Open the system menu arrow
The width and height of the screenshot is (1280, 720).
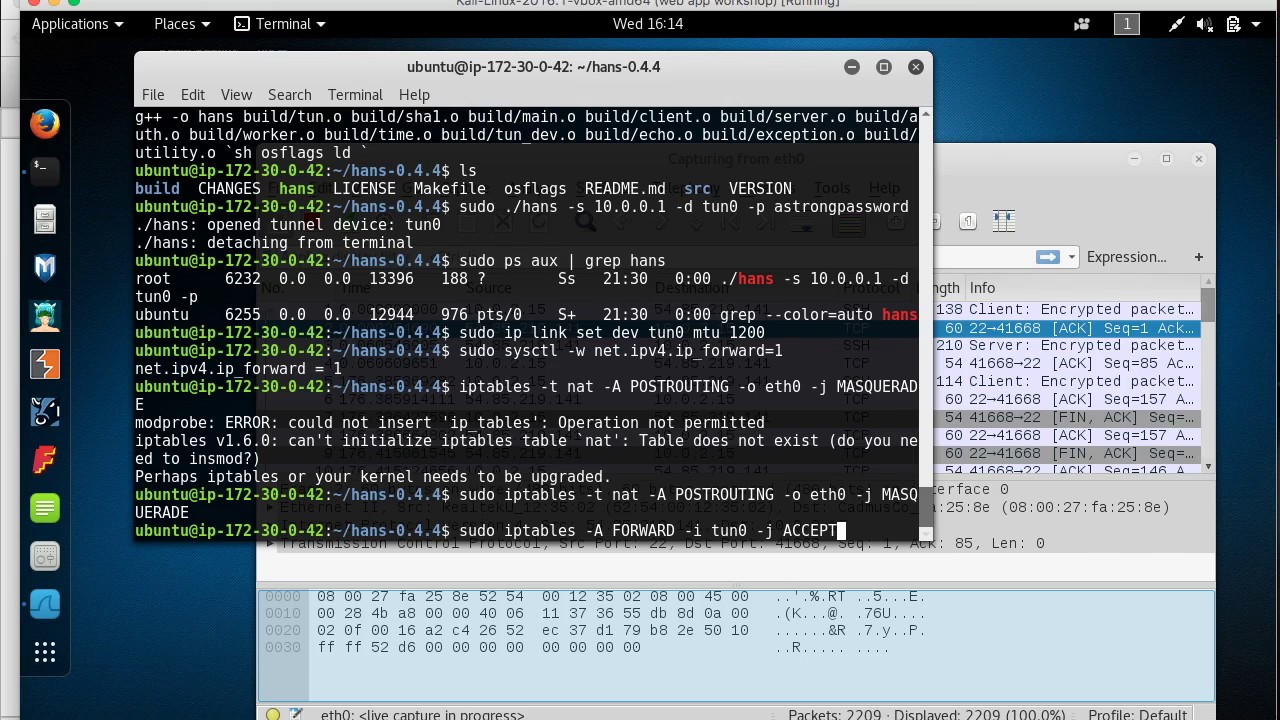pyautogui.click(x=1254, y=24)
